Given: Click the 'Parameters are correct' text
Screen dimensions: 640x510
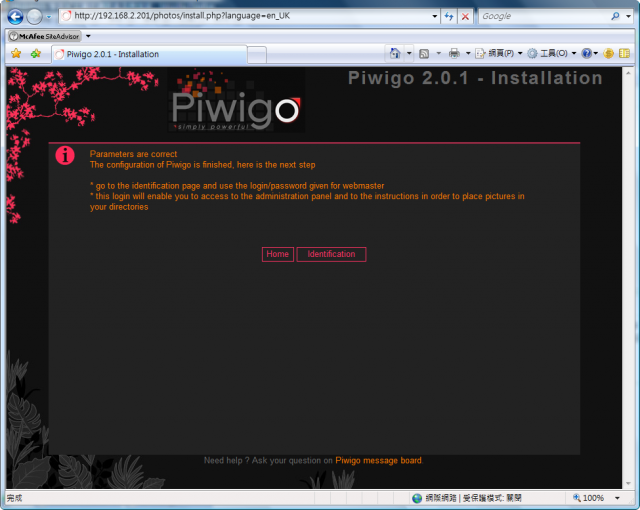Looking at the screenshot, I should coord(133,154).
